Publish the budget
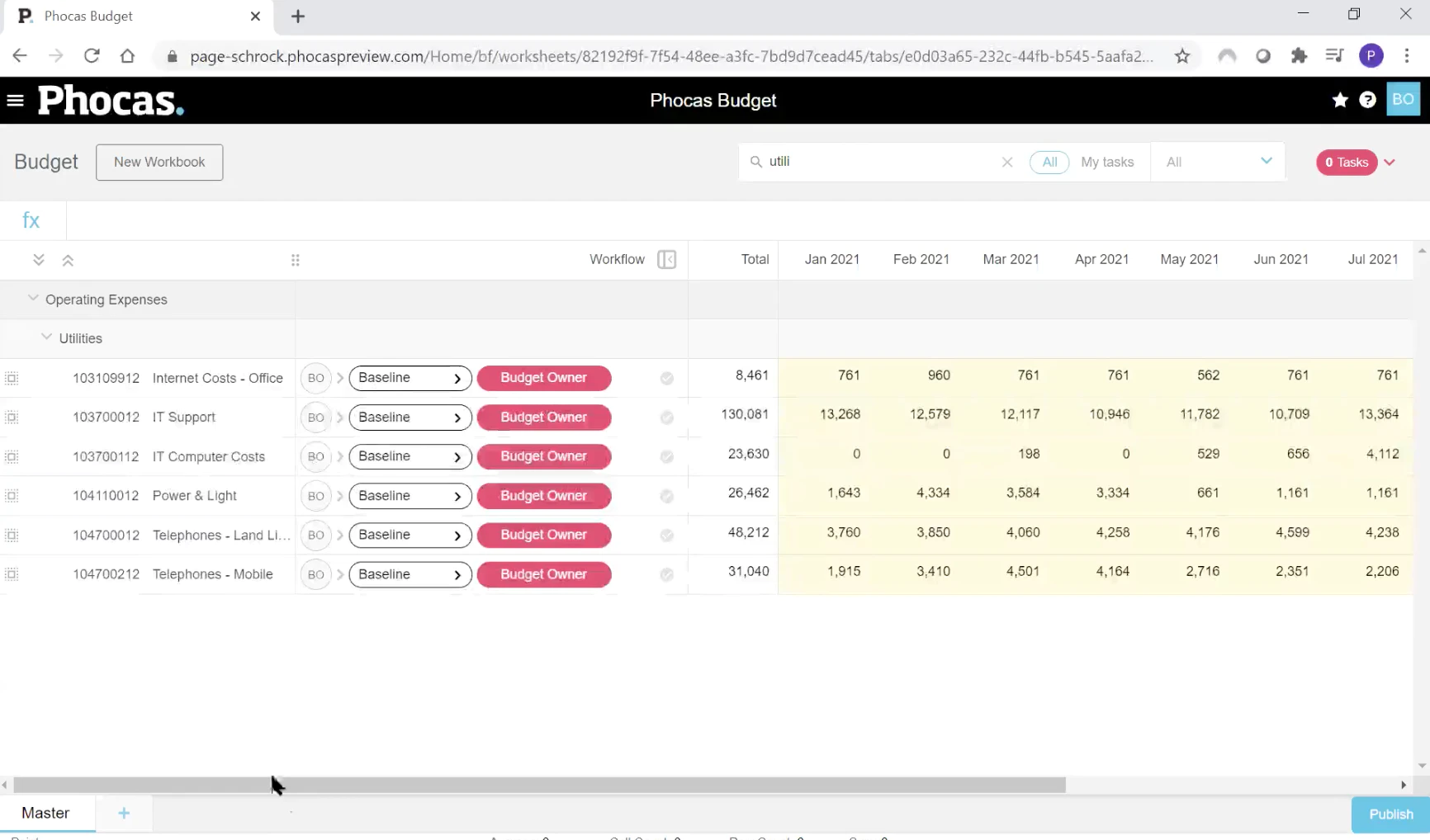Image resolution: width=1430 pixels, height=840 pixels. tap(1390, 814)
